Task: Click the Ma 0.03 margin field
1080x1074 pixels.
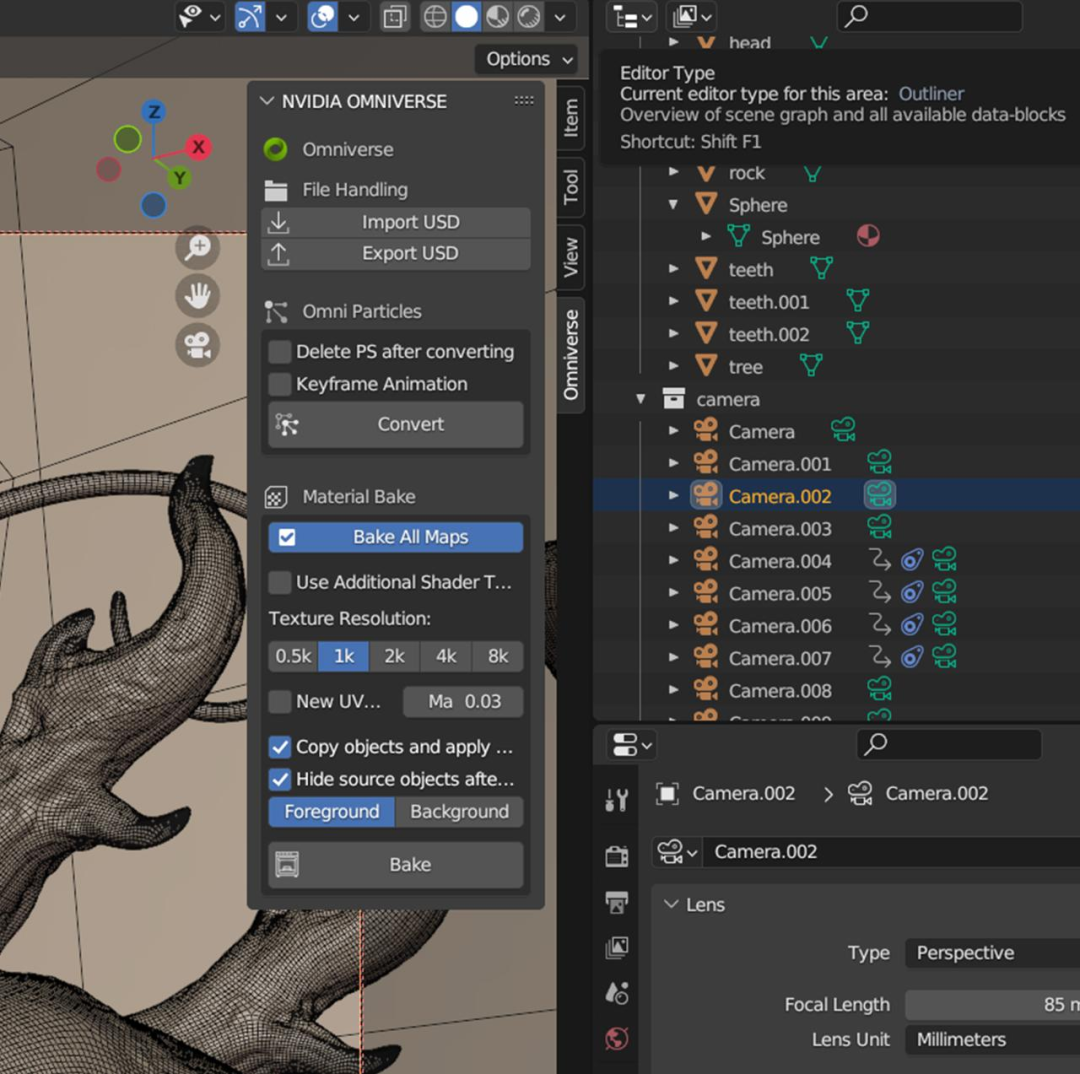Action: [x=464, y=701]
